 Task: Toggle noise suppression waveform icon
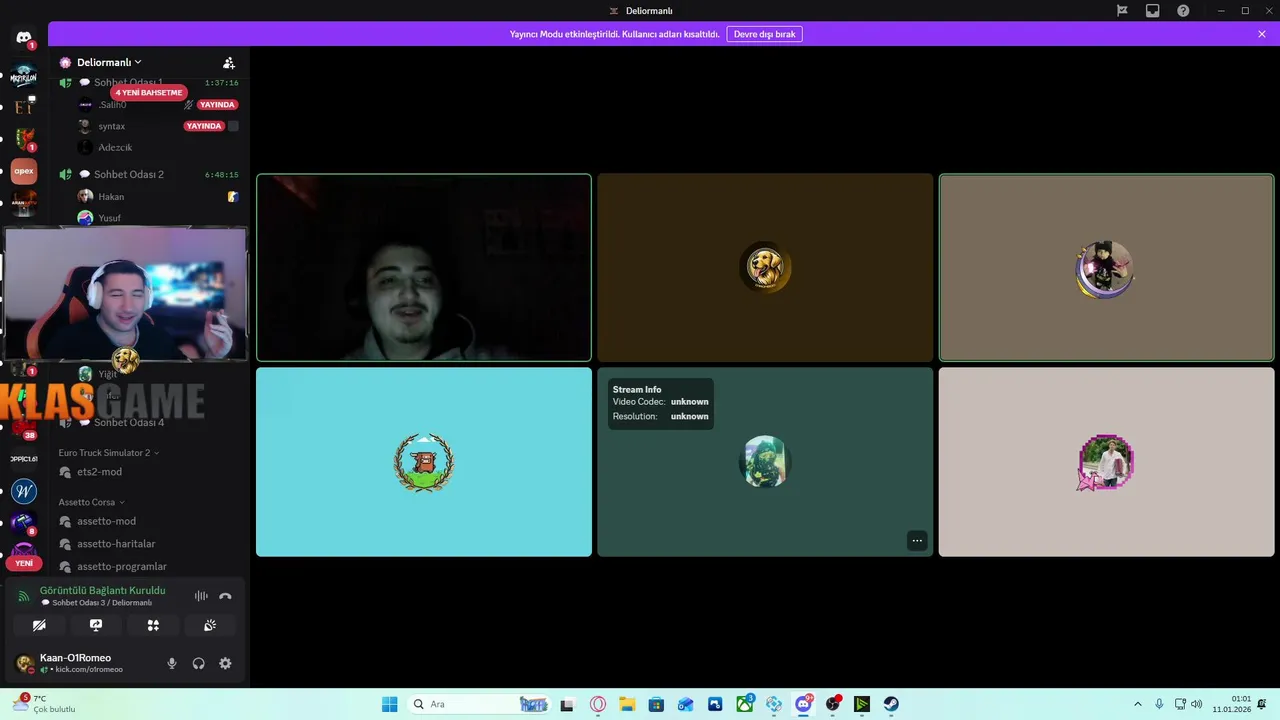point(201,596)
